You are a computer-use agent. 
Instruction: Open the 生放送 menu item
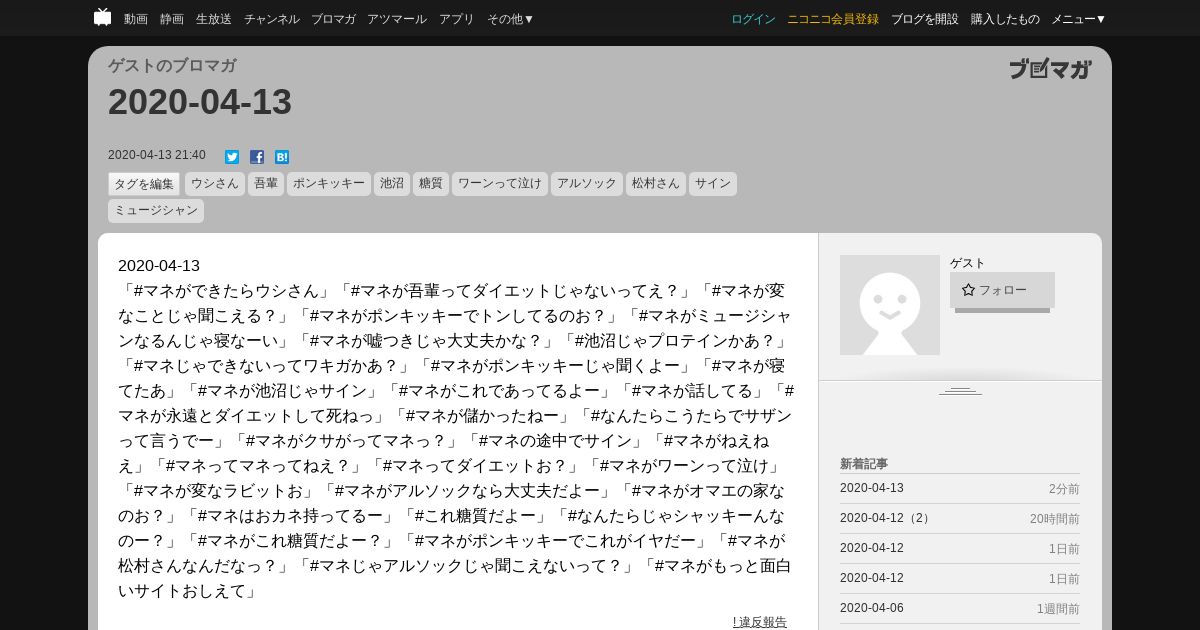pos(214,19)
